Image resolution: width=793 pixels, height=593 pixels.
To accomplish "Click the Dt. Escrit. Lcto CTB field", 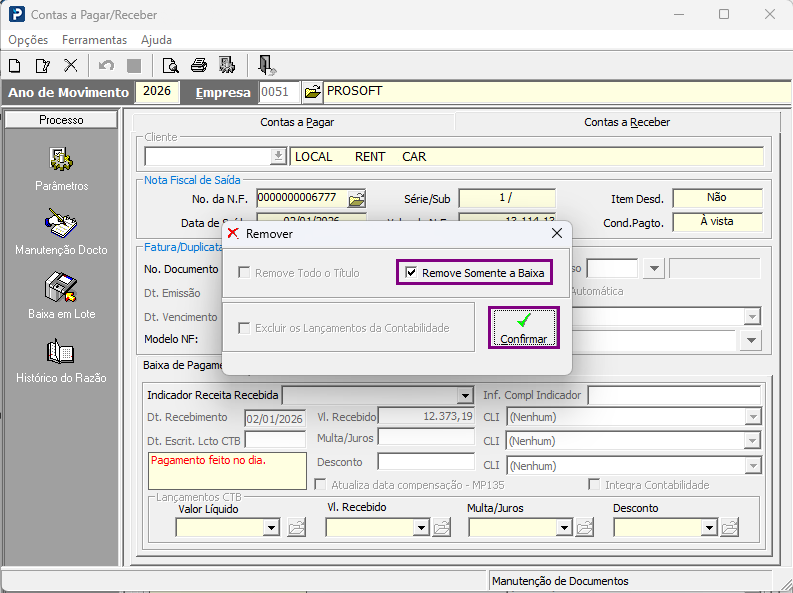I will point(275,440).
